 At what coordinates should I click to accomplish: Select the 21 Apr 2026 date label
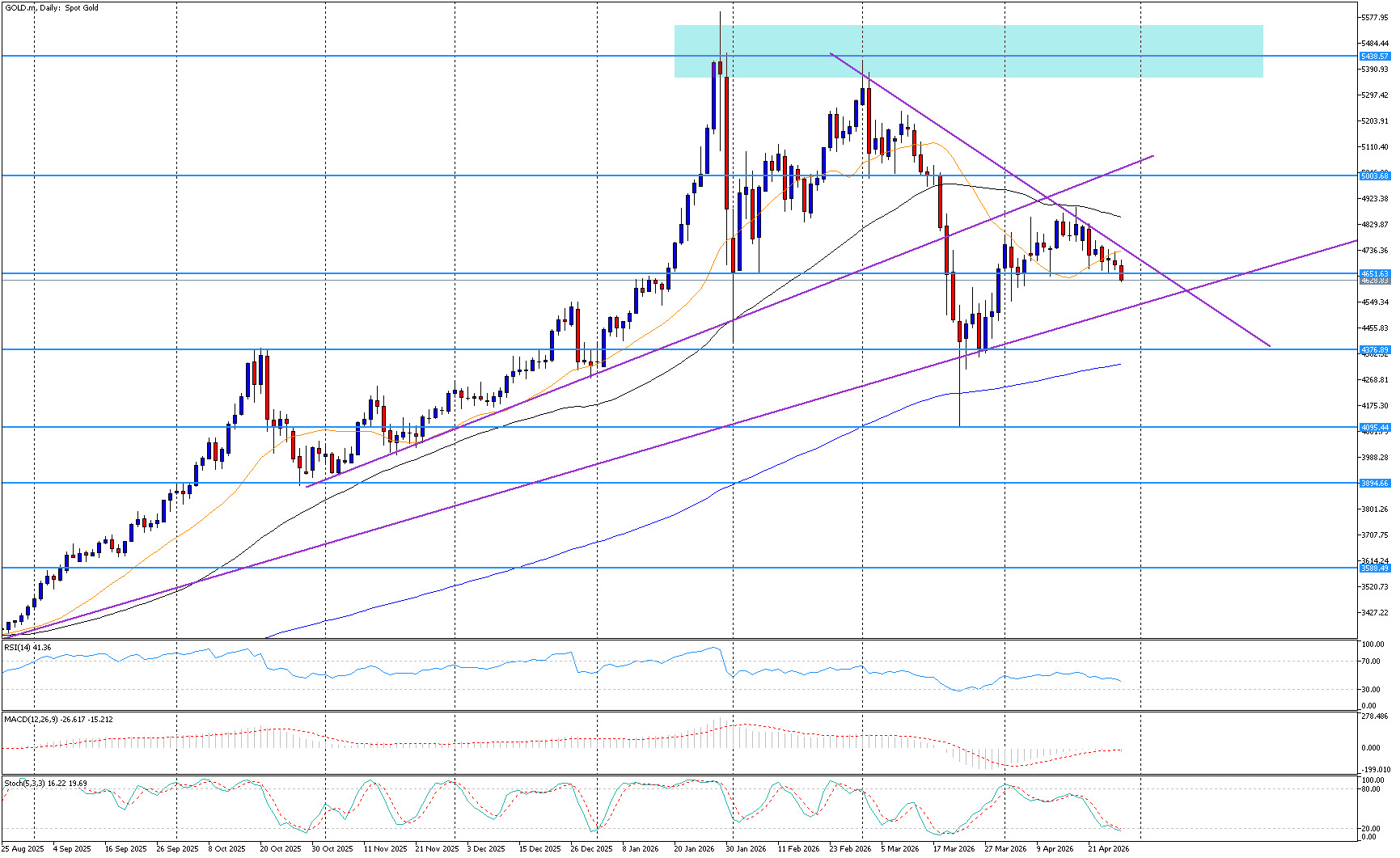1109,848
